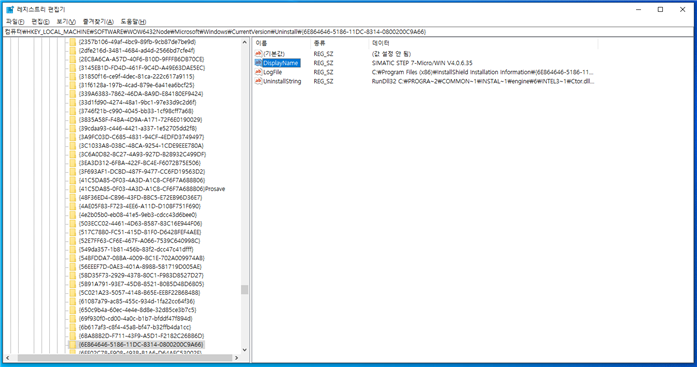Screen dimensions: 697x371
Task: Click folder icon of {33d1fd90-4274-48a1-9bc1-97e33d9c2d6f}
Action: pos(72,102)
